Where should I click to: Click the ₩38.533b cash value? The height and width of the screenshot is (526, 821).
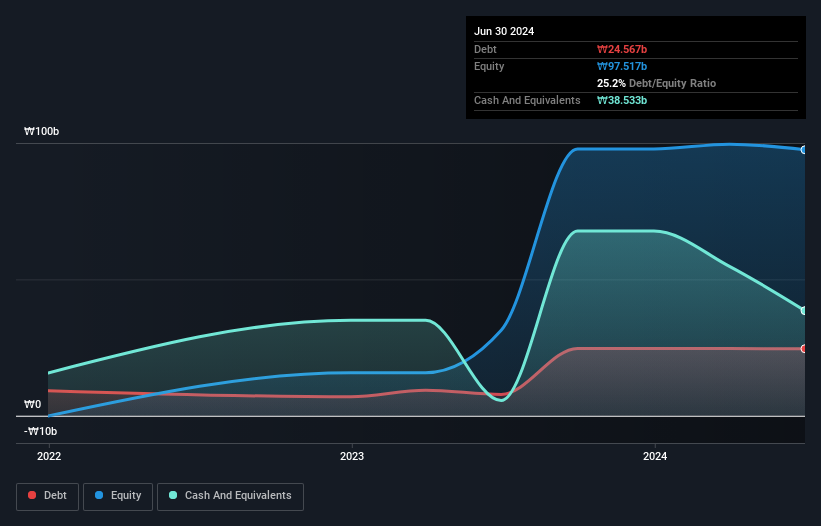tap(622, 100)
